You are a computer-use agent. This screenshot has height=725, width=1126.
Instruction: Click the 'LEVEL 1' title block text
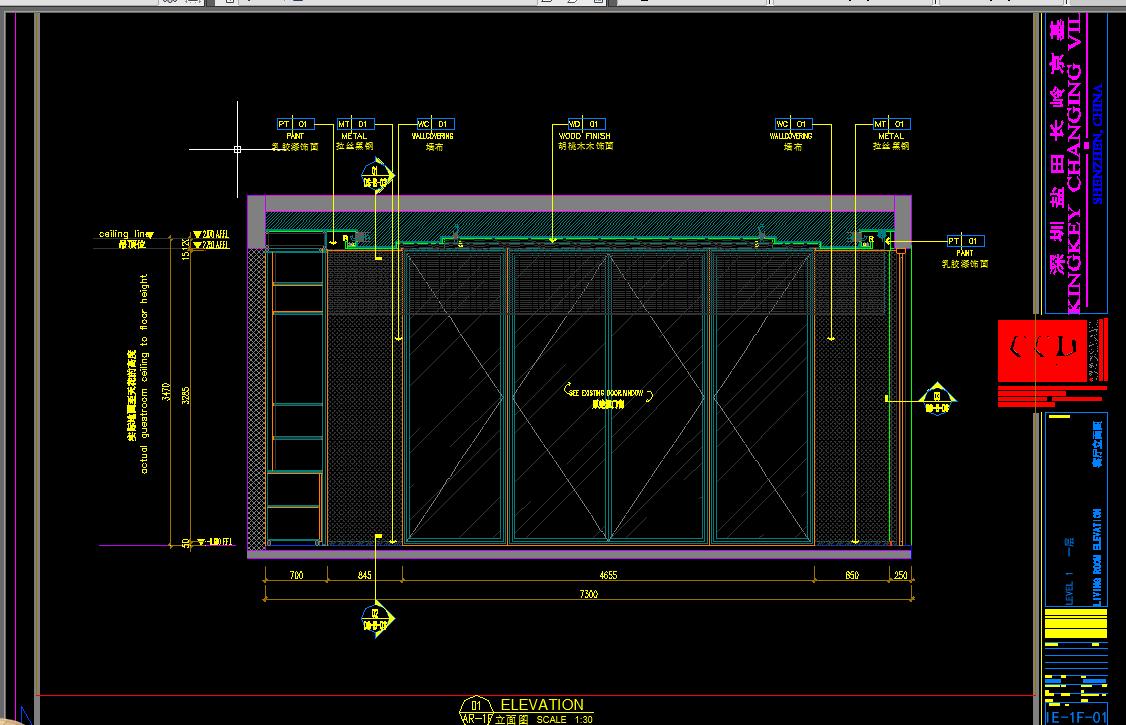tap(1069, 588)
